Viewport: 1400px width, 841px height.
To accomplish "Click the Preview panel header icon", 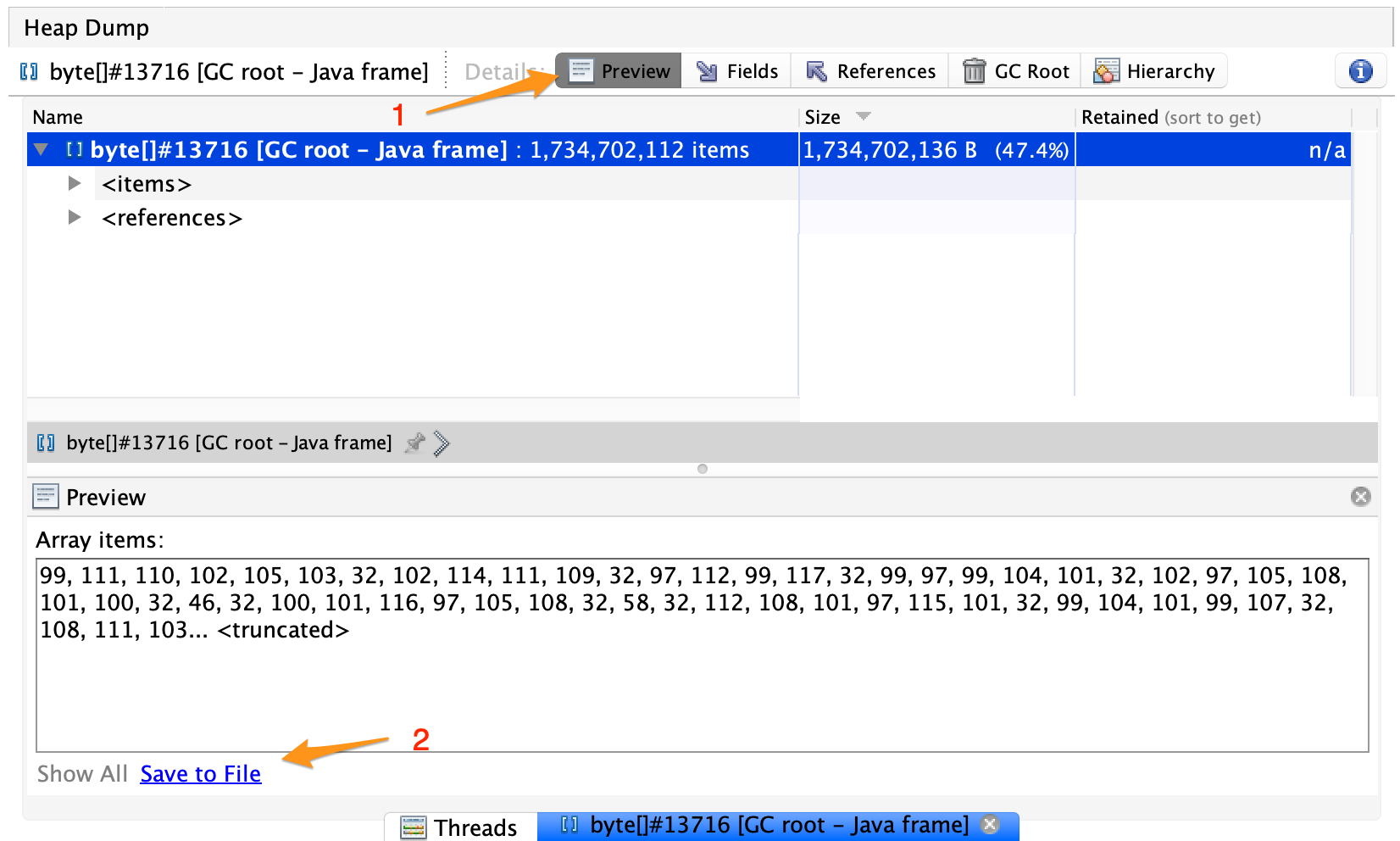I will click(45, 497).
